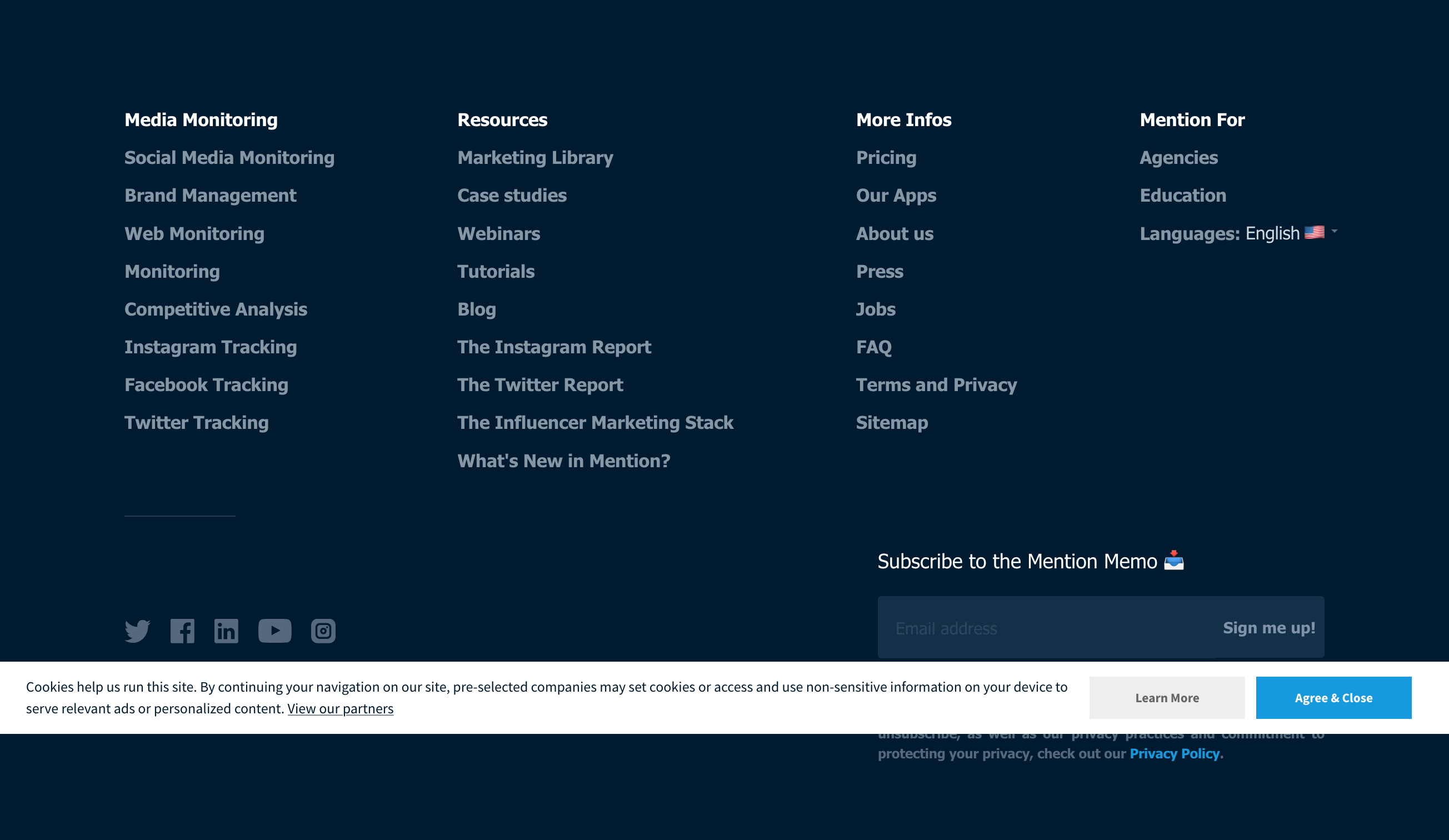Click Subscribe to the Mention Memo heading

(1031, 561)
